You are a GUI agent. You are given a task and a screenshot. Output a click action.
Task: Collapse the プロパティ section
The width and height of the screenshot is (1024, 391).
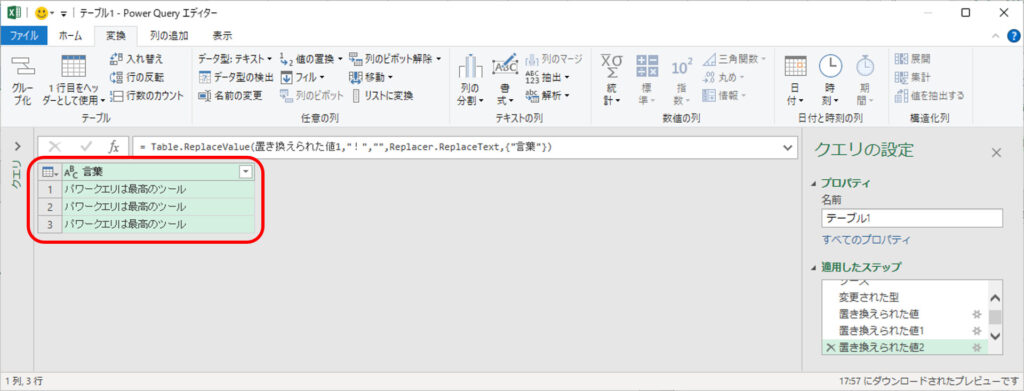coord(813,183)
